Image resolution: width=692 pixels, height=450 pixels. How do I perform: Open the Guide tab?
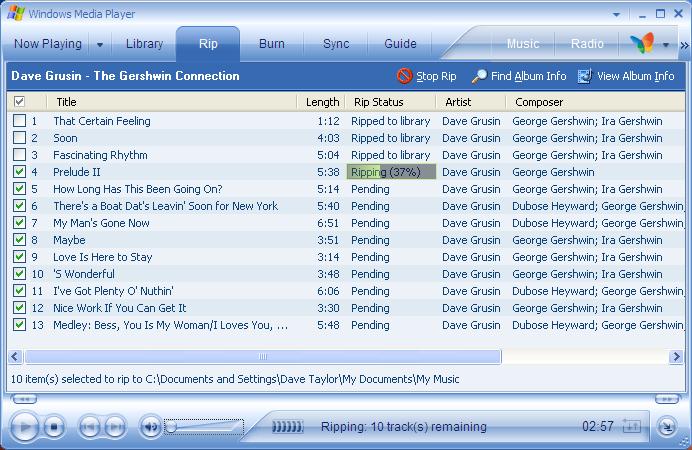click(400, 44)
